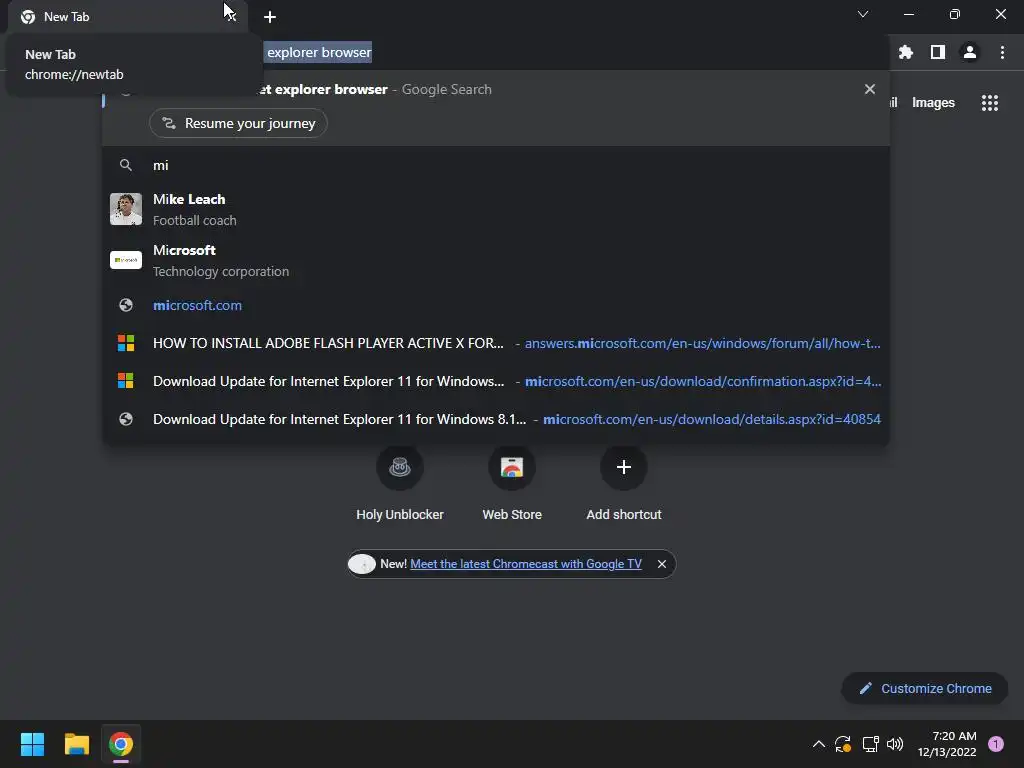The height and width of the screenshot is (768, 1024).
Task: Select the New Tab tab
Action: 124,17
